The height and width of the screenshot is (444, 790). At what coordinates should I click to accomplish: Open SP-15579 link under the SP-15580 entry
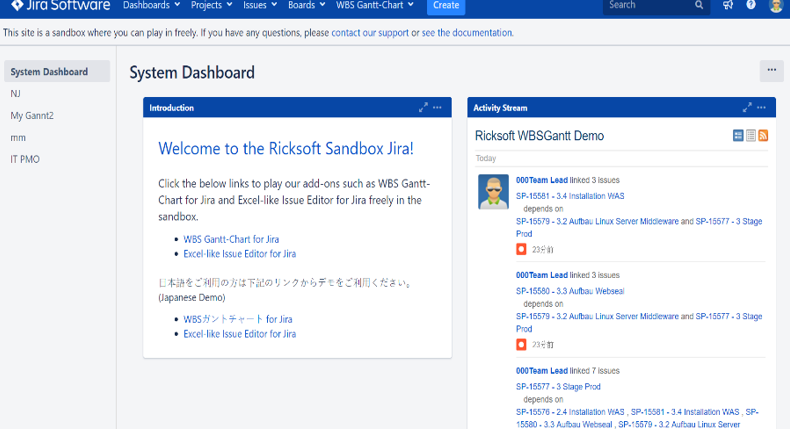(597, 316)
